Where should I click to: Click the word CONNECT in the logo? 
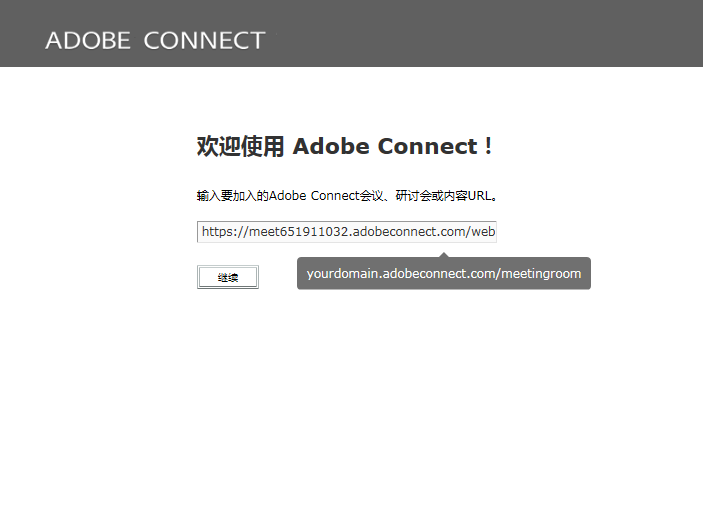[x=204, y=40]
